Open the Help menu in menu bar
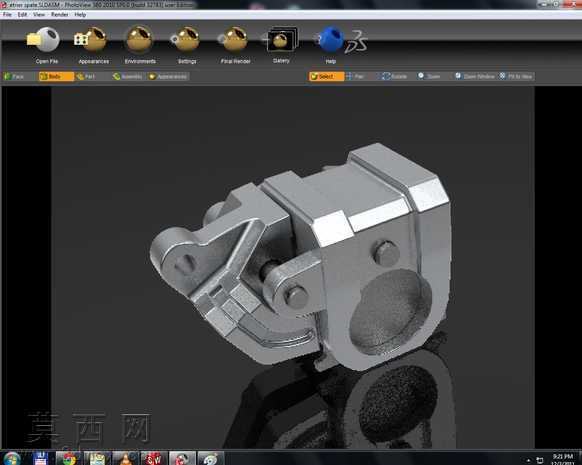This screenshot has height=465, width=582. (80, 14)
